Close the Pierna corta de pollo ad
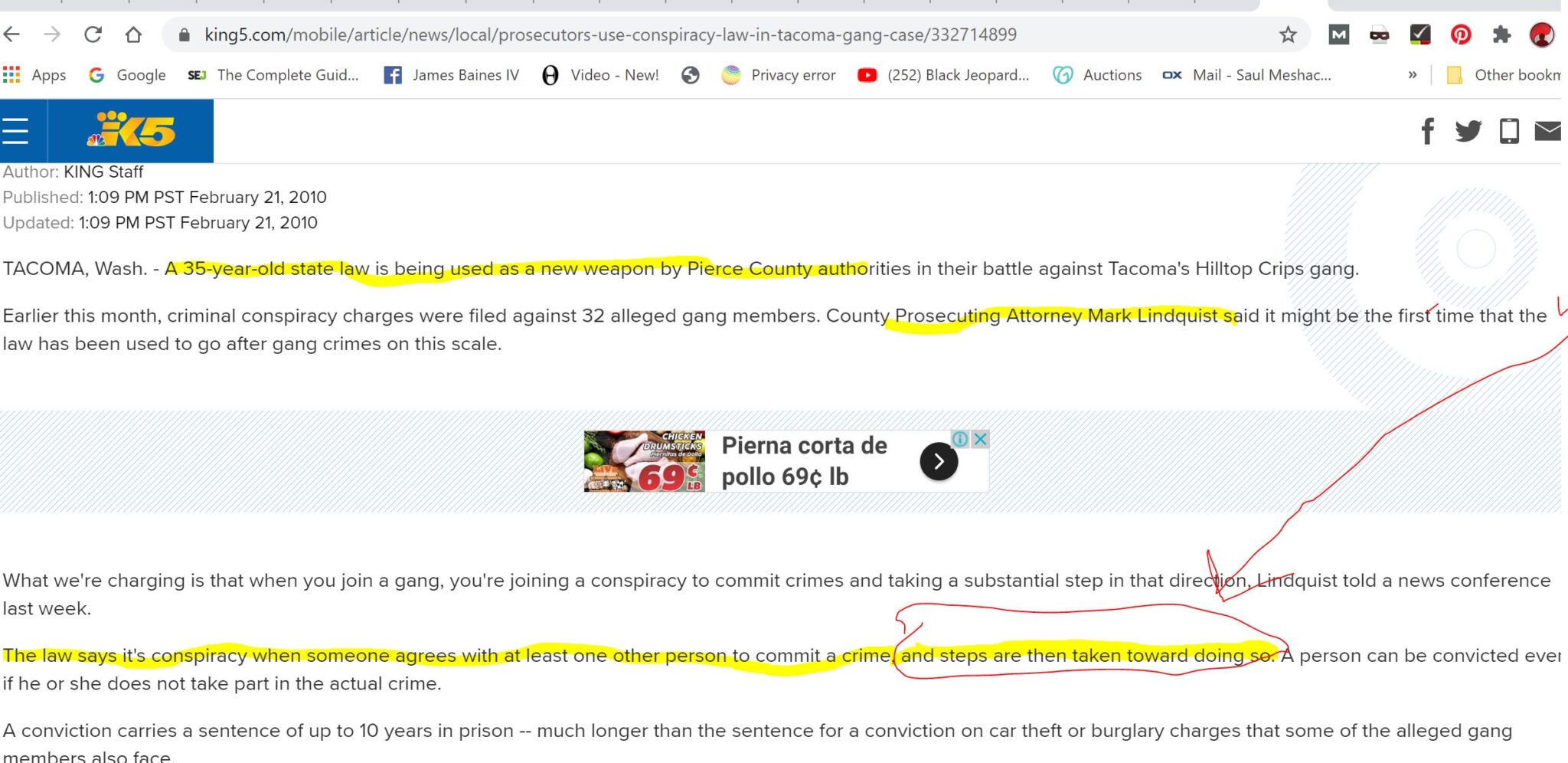 (979, 439)
